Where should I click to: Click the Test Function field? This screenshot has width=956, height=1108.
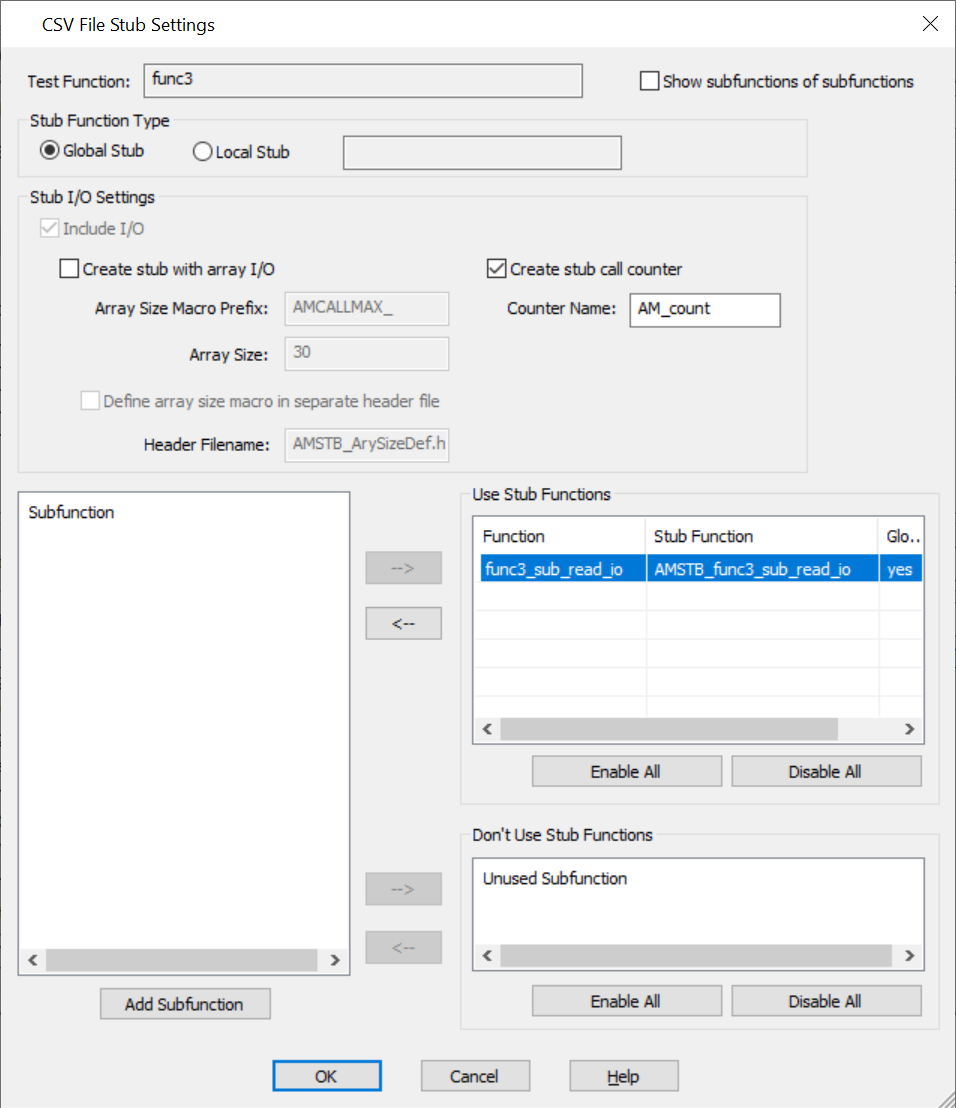[x=363, y=81]
